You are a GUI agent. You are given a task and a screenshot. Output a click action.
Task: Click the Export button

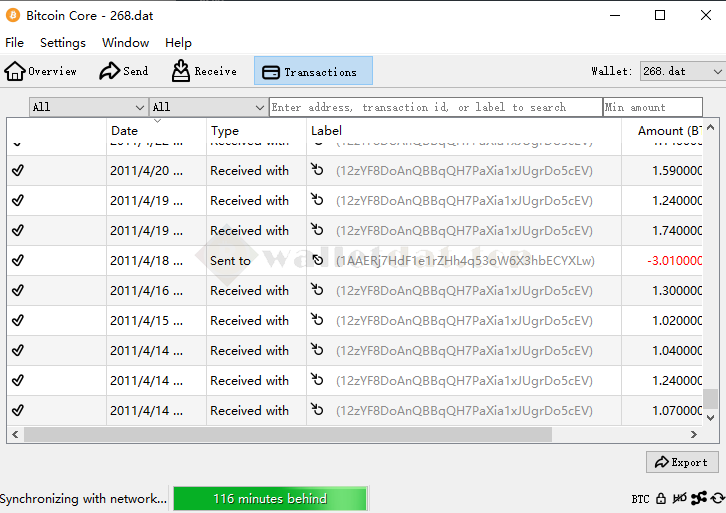tap(682, 462)
